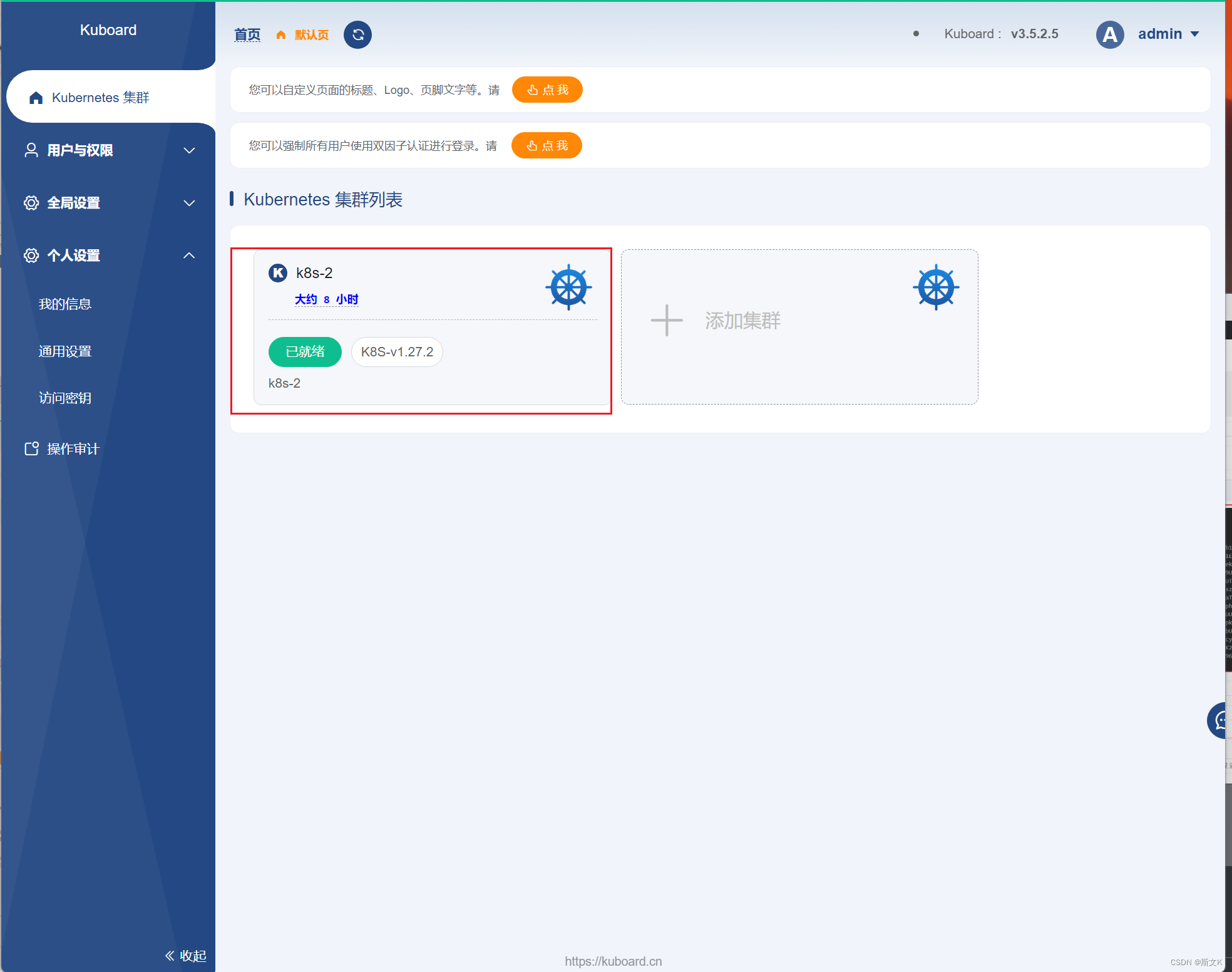This screenshot has width=1232, height=972.
Task: Click the 已就绪 status badge
Action: coord(305,352)
